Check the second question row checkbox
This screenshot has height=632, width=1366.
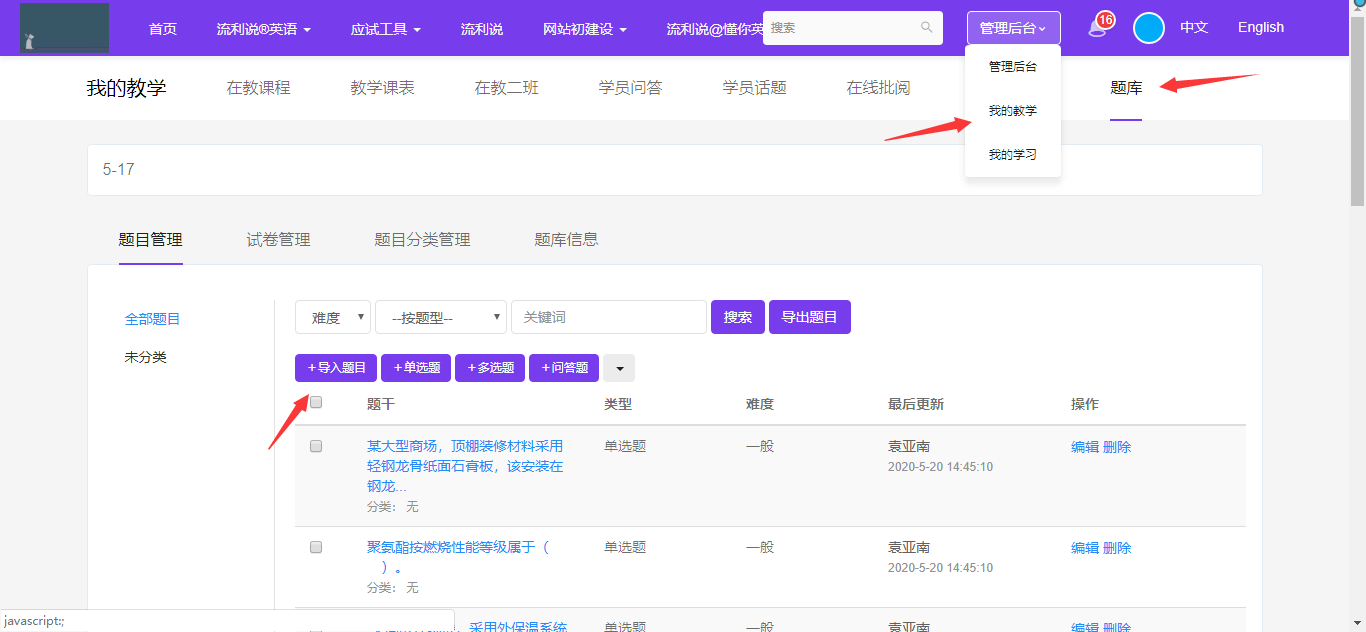click(x=316, y=547)
